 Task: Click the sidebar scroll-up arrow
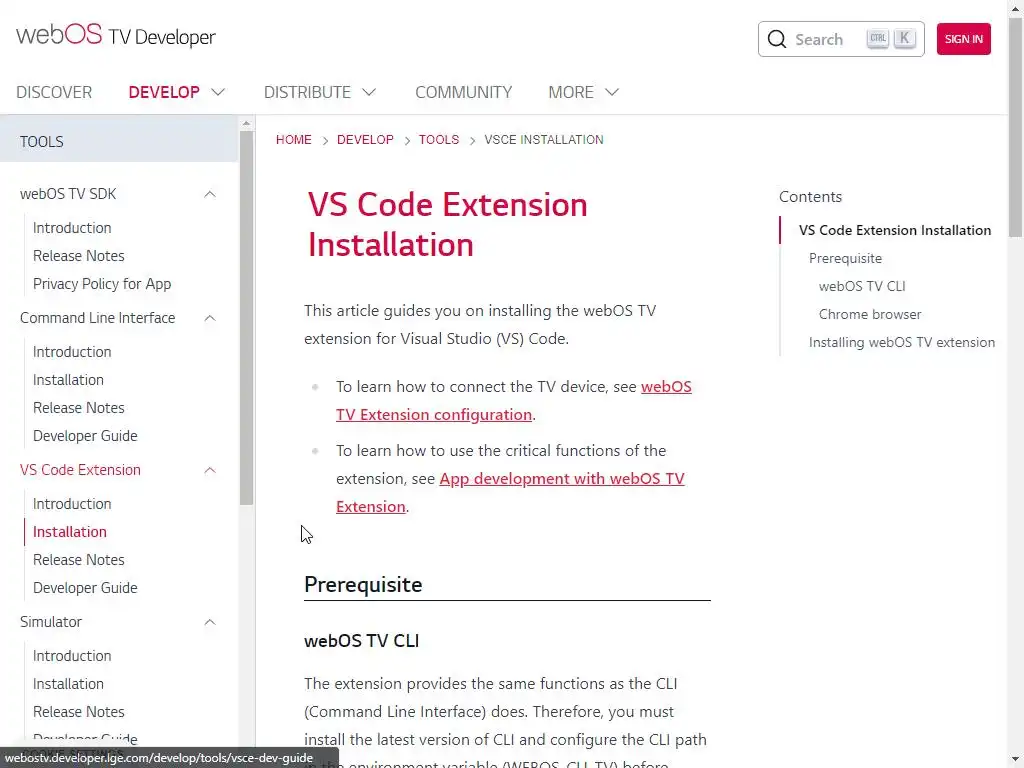pos(246,123)
